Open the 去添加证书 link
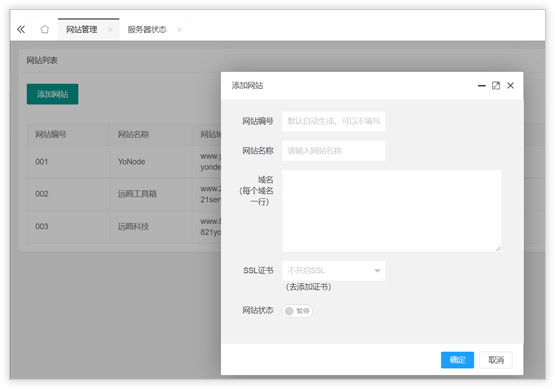The height and width of the screenshot is (389, 555). coord(308,287)
